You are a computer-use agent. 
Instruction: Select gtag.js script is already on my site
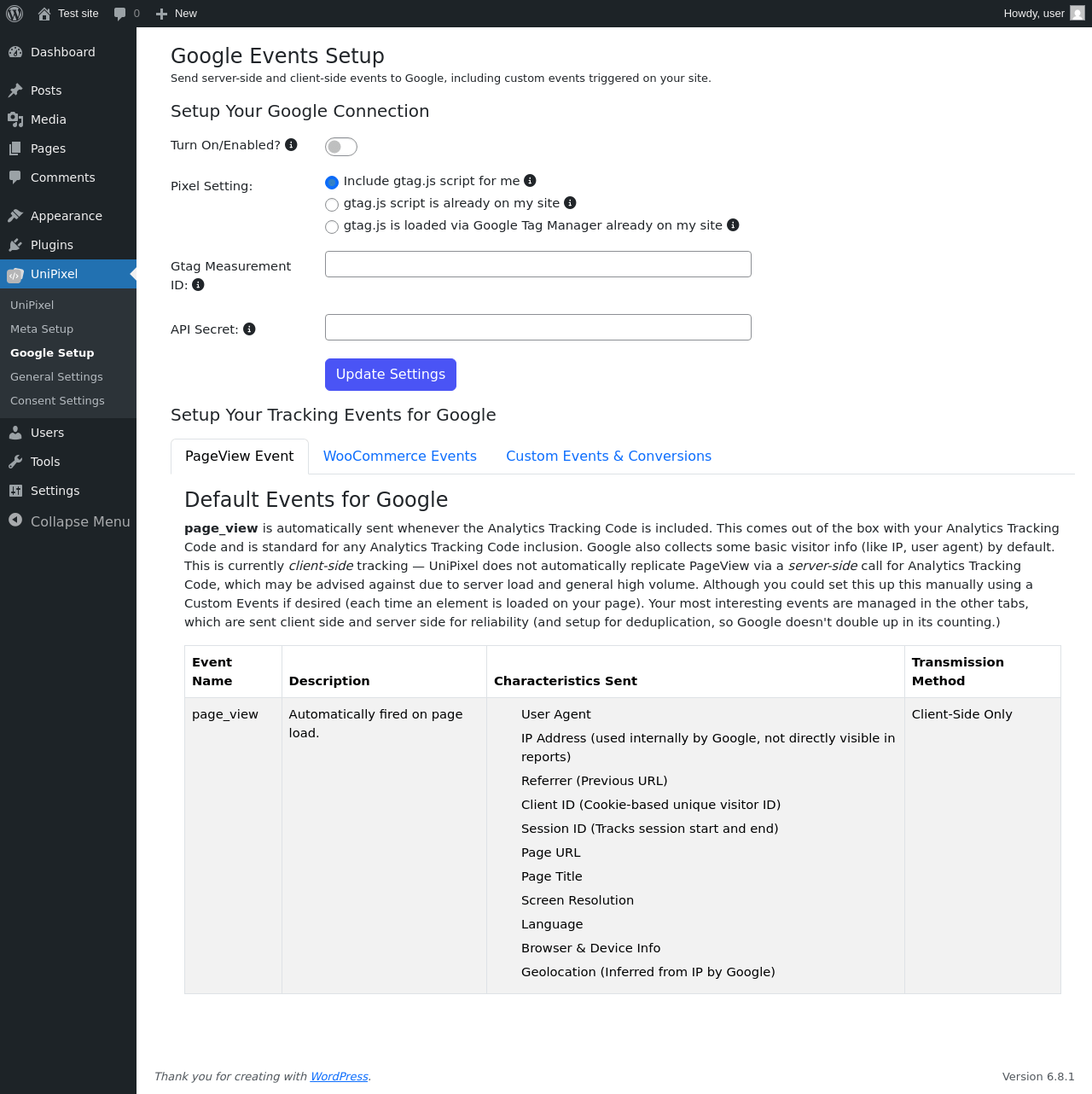tap(332, 205)
